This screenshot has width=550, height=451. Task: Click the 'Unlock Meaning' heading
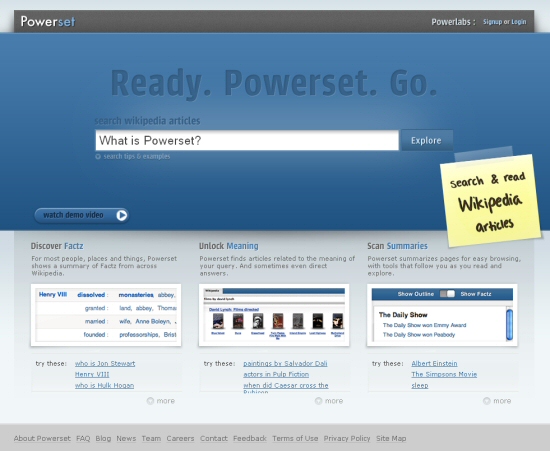pos(228,246)
